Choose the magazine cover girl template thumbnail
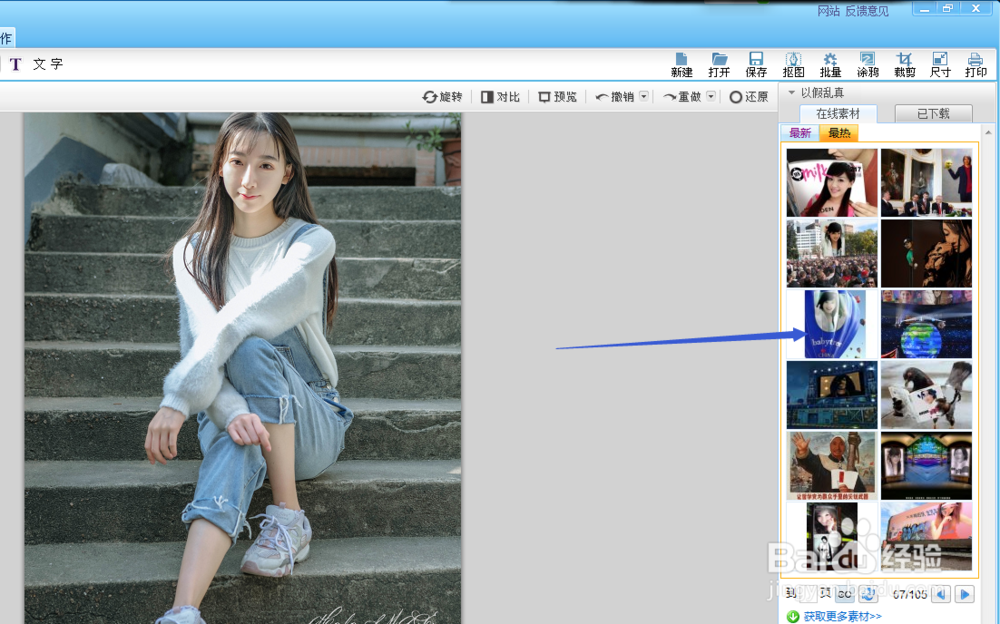 [832, 183]
